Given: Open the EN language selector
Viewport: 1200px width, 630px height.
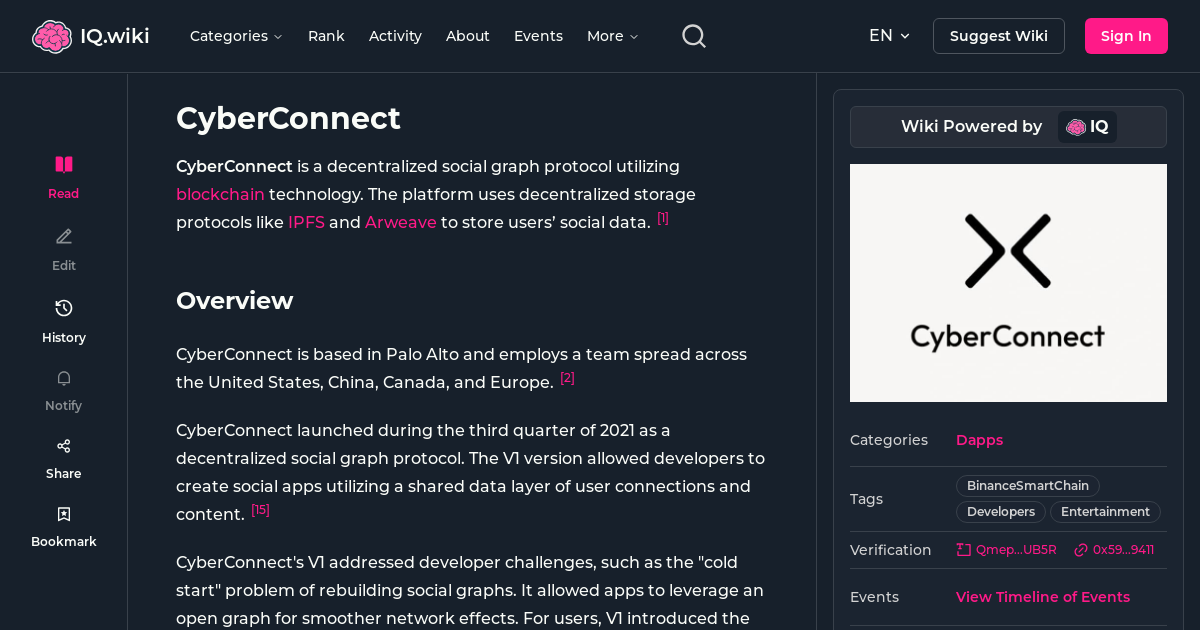Looking at the screenshot, I should [x=888, y=35].
